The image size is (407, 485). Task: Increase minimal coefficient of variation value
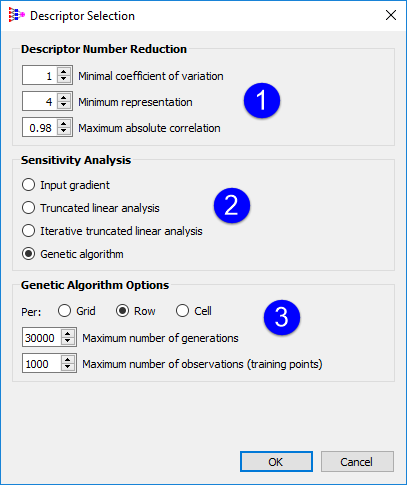pos(64,71)
